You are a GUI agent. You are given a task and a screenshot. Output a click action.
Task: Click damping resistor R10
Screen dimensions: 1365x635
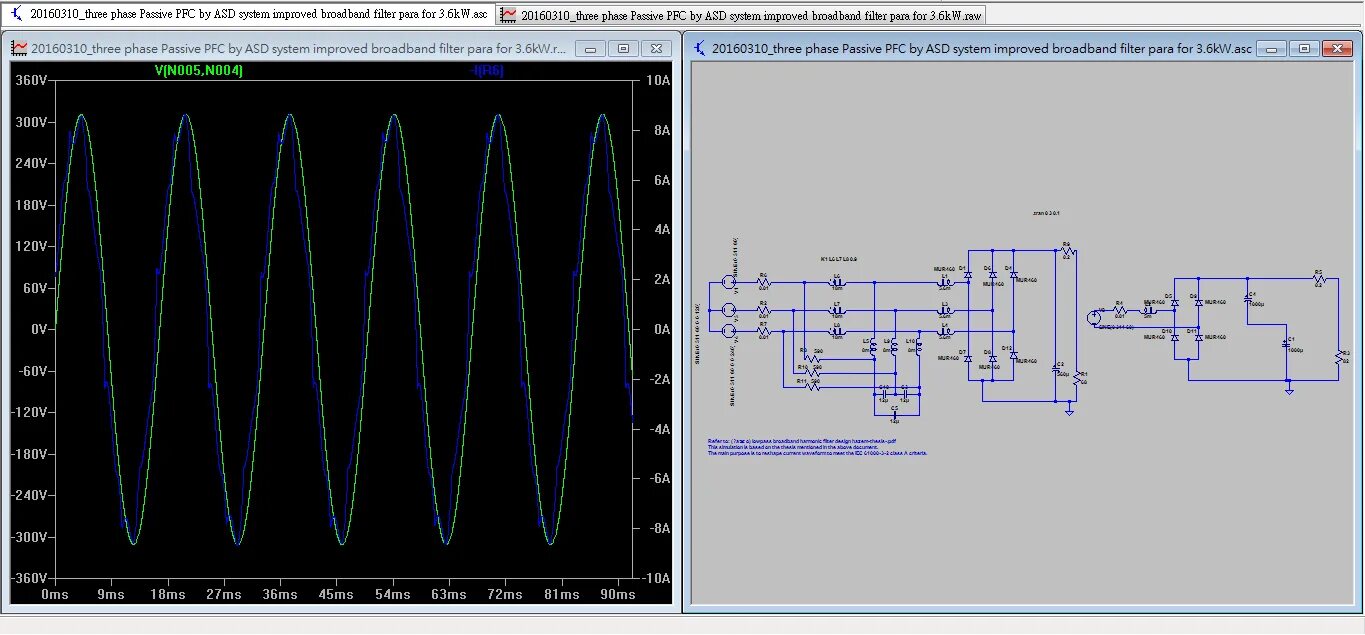point(812,373)
